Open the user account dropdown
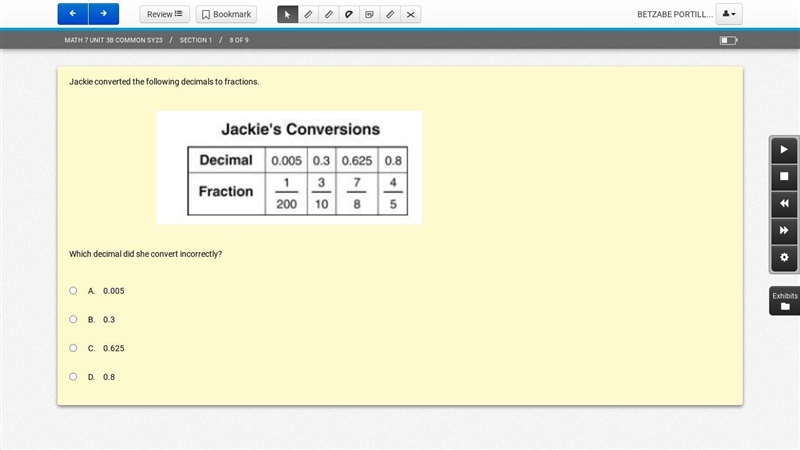Screen dimensions: 800x450 [x=729, y=14]
